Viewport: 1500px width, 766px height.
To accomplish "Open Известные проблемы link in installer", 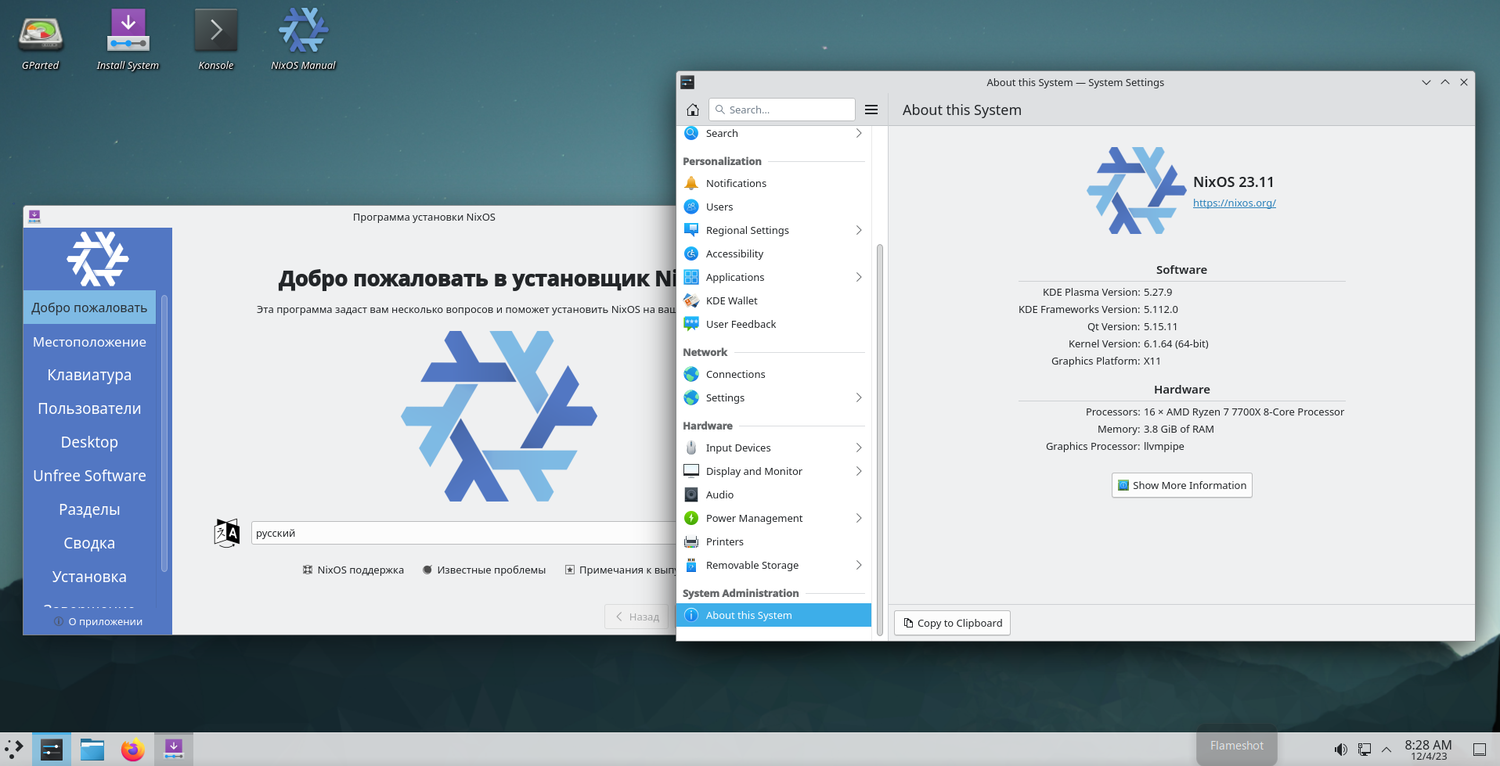I will click(484, 570).
